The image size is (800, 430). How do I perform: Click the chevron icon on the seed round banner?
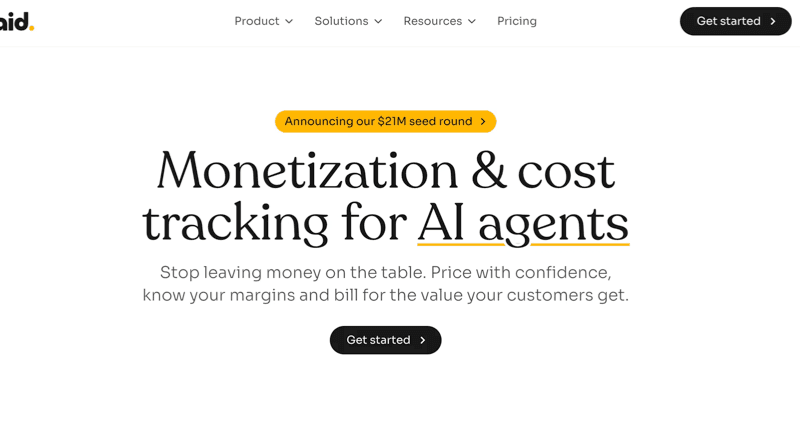pos(483,122)
